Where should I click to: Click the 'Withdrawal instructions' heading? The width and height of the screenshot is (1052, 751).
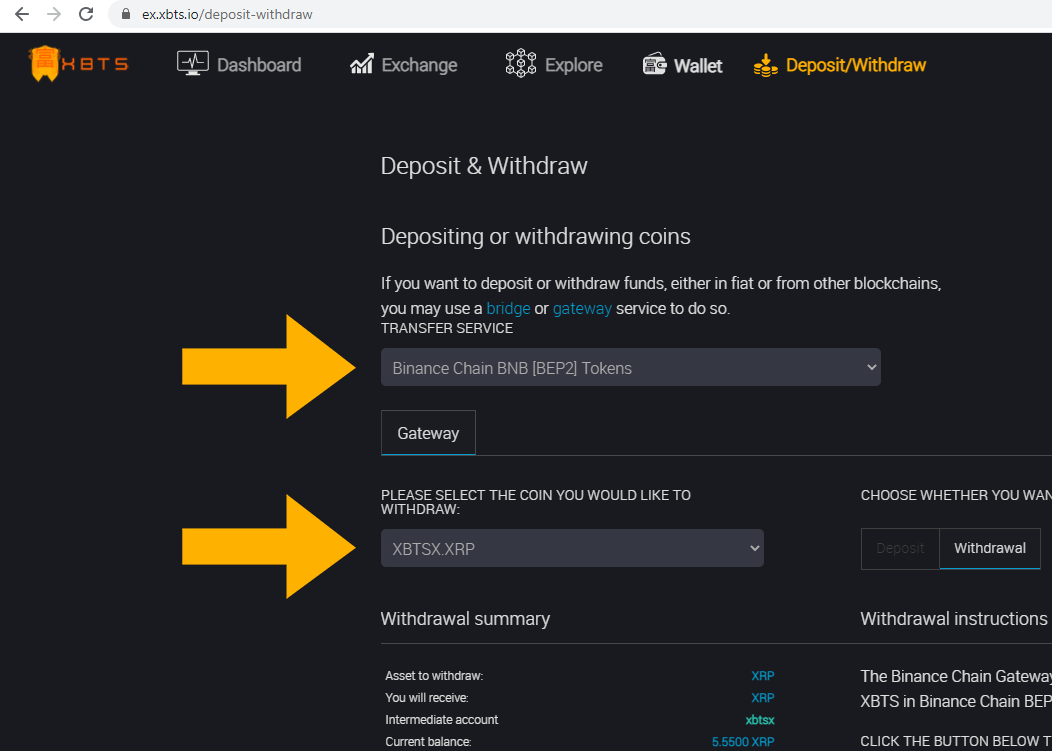(x=953, y=619)
